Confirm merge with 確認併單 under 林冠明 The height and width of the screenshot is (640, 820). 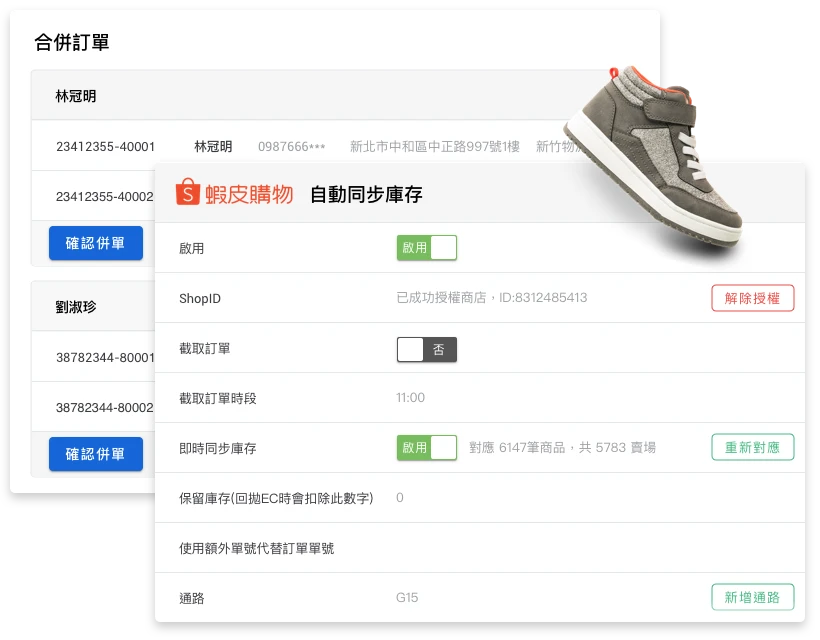(95, 242)
